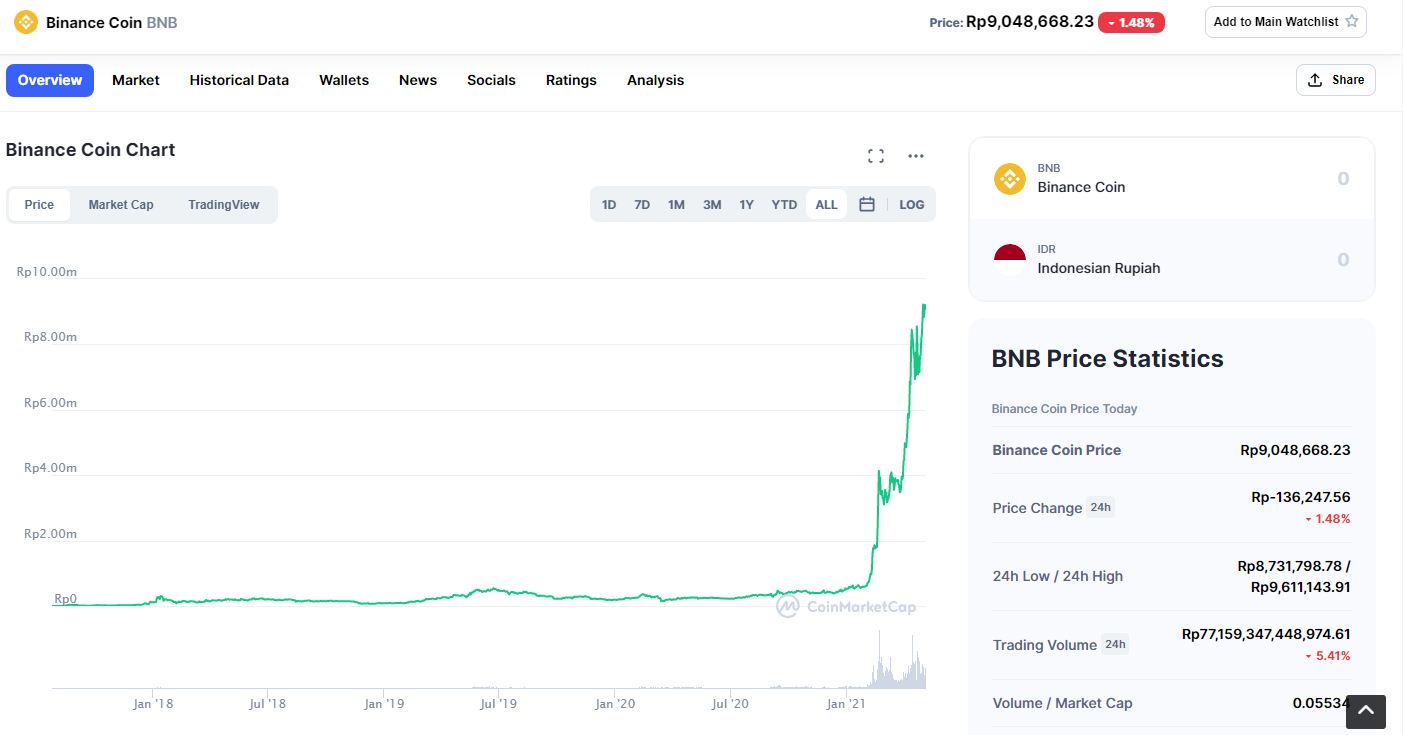The height and width of the screenshot is (735, 1403).
Task: Switch chart to Market Cap
Action: pyautogui.click(x=121, y=204)
